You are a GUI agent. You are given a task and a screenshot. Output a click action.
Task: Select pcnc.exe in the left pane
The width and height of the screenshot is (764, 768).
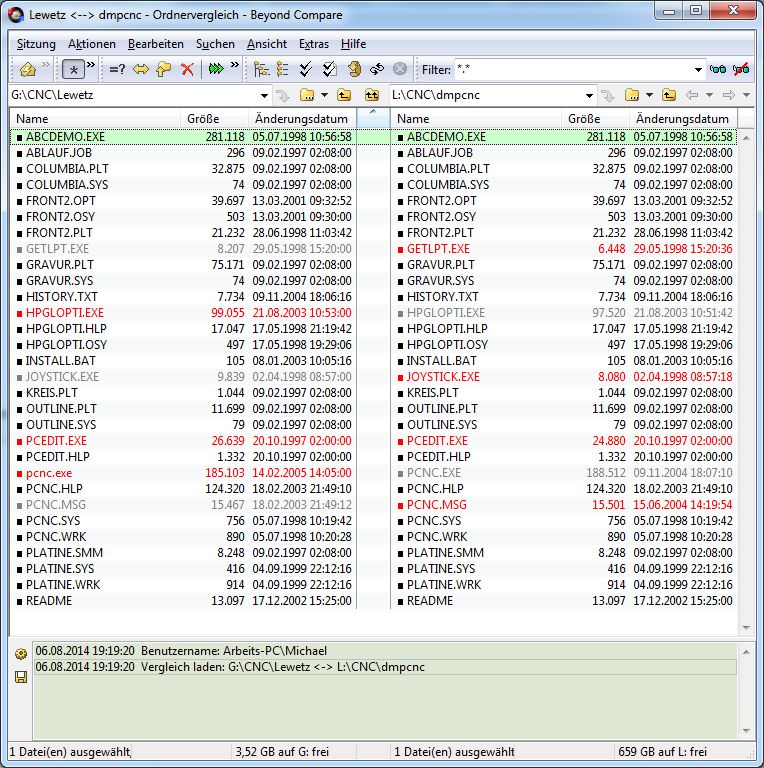(x=183, y=473)
